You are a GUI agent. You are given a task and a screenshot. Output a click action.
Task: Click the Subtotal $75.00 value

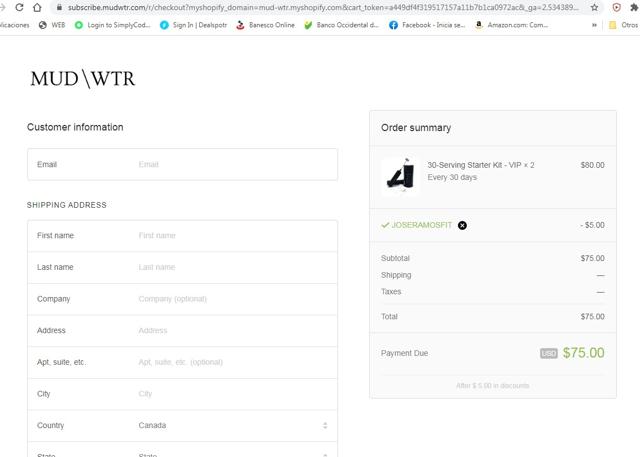592,258
